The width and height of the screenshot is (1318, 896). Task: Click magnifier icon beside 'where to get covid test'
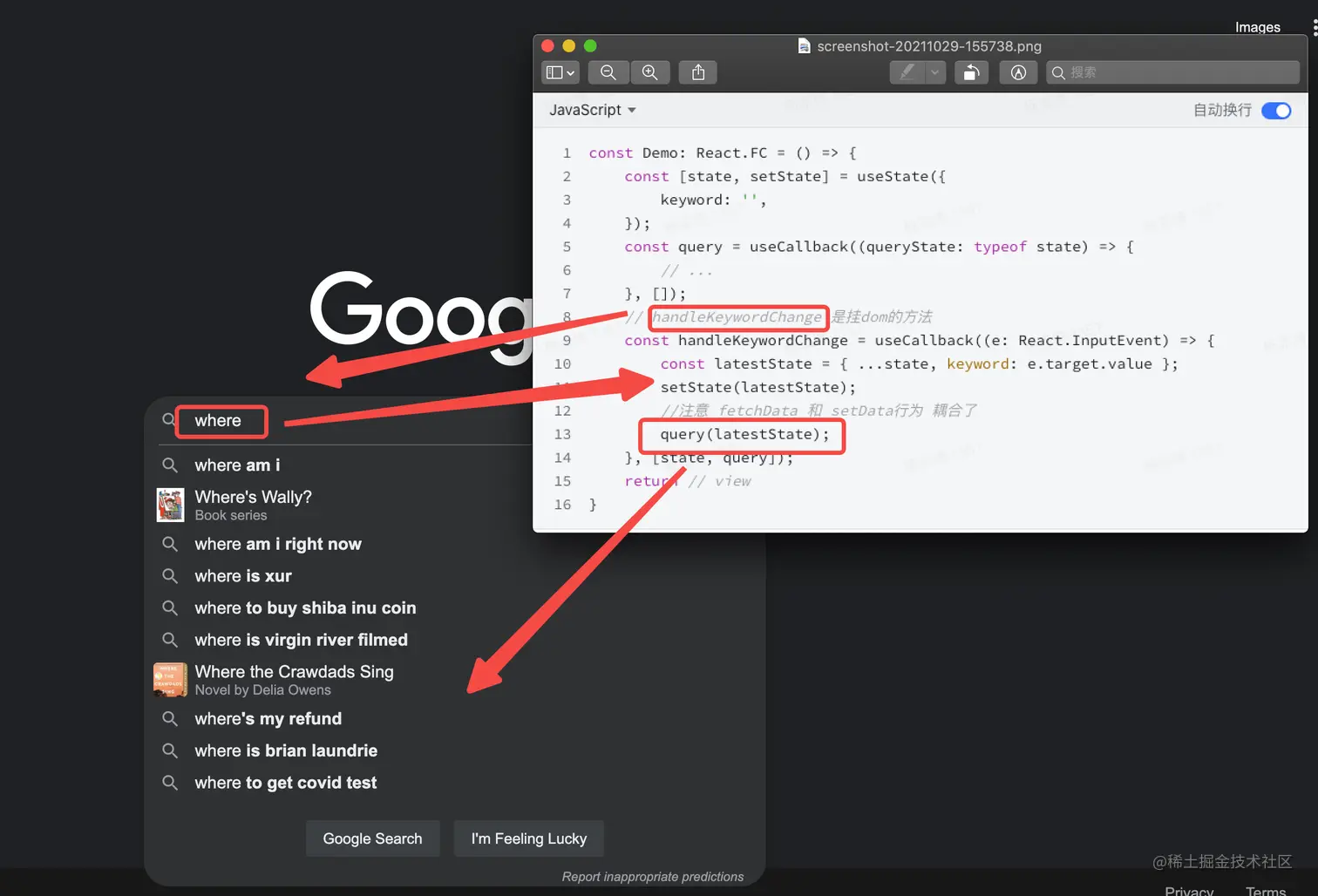tap(170, 783)
